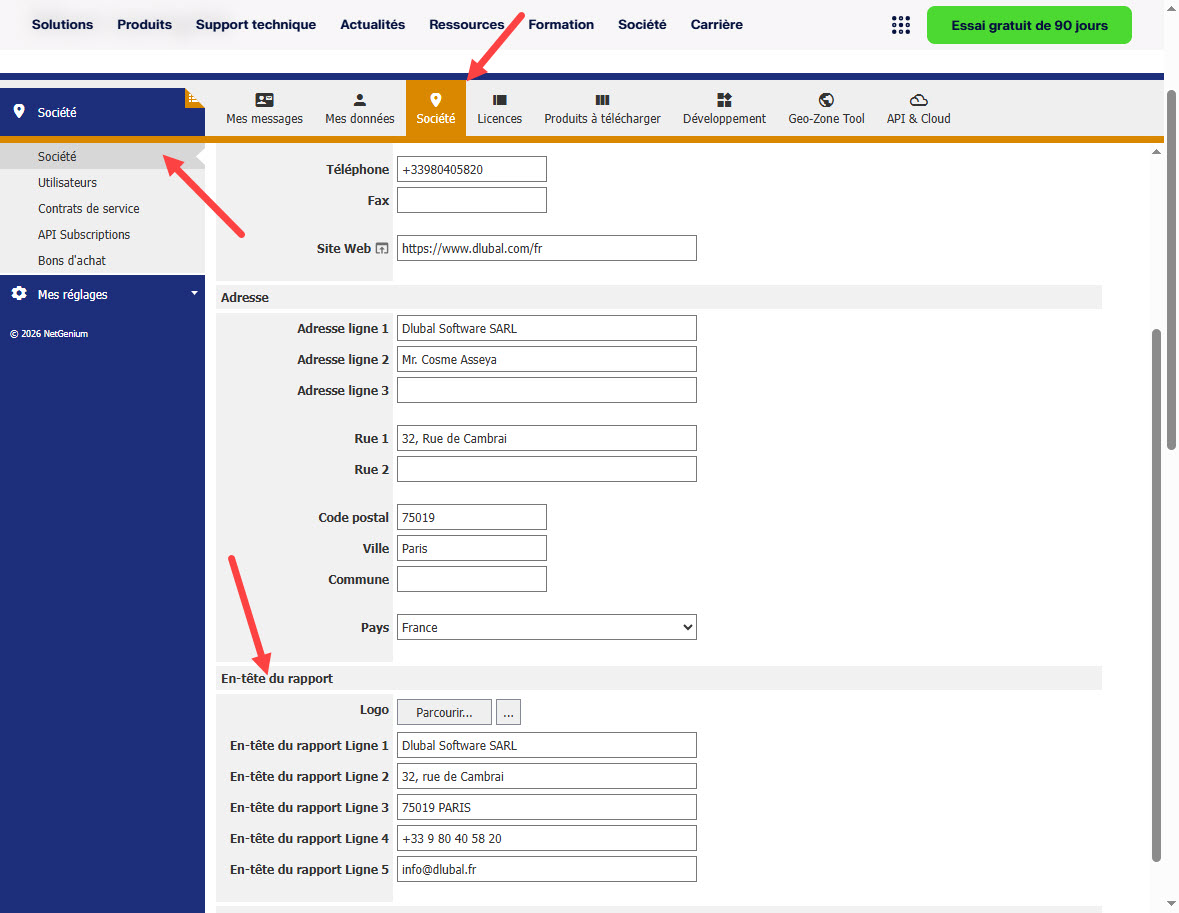The width and height of the screenshot is (1179, 913).
Task: Click the empty Commune field
Action: pos(471,579)
